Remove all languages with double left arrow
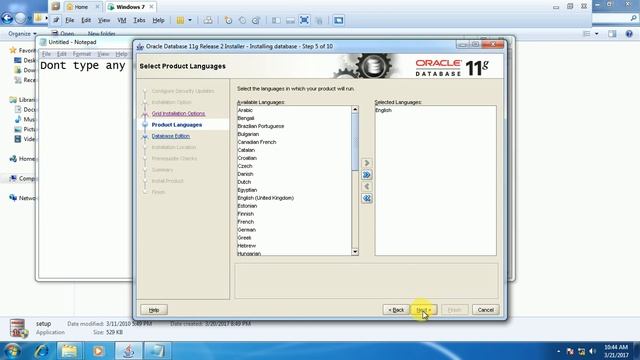Image resolution: width=640 pixels, height=360 pixels. click(x=367, y=198)
